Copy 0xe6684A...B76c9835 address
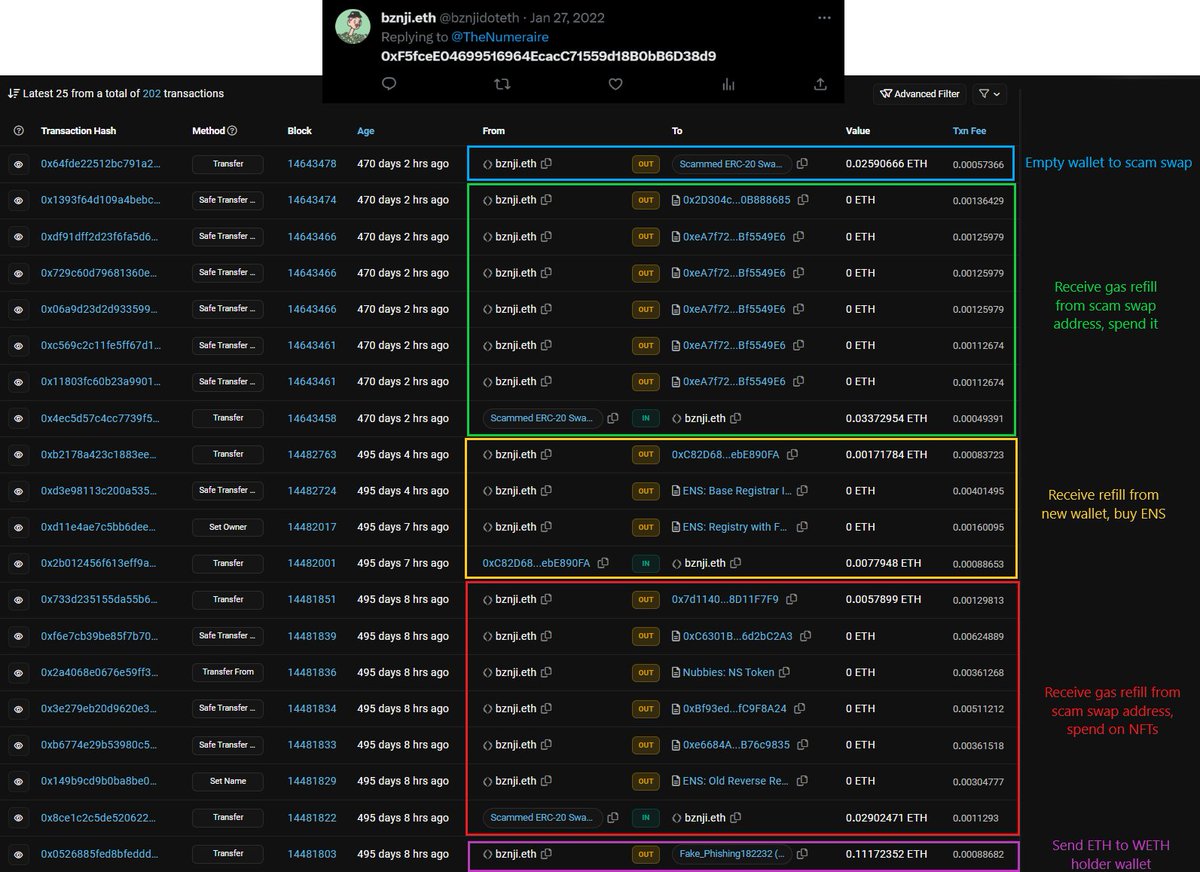1200x872 pixels. tap(802, 744)
